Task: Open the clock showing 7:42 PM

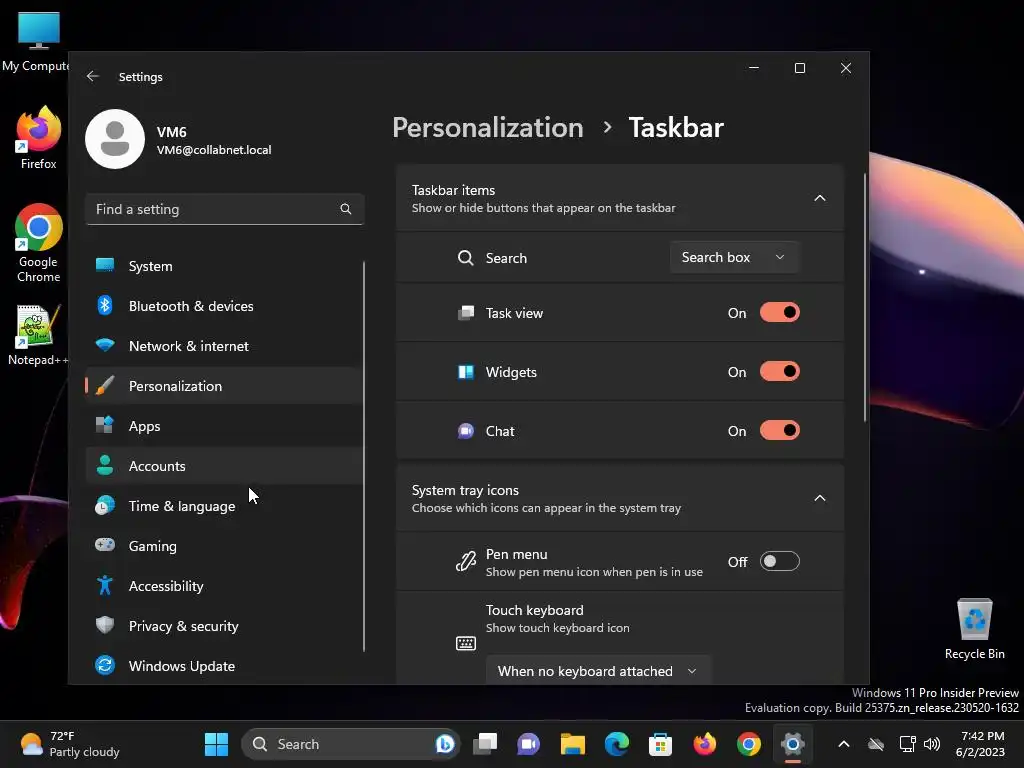Action: 981,744
